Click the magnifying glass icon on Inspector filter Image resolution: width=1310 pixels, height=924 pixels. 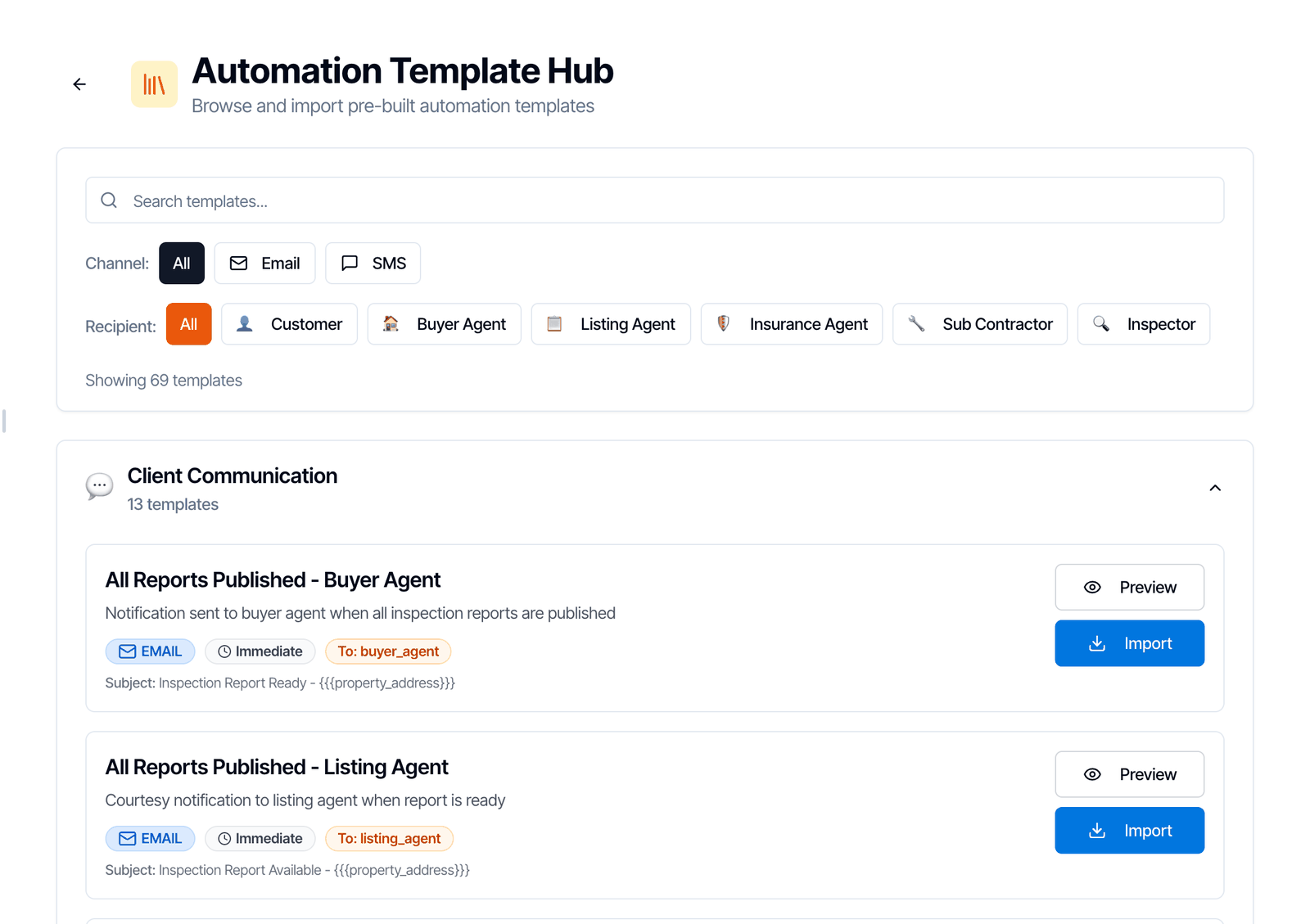1101,324
